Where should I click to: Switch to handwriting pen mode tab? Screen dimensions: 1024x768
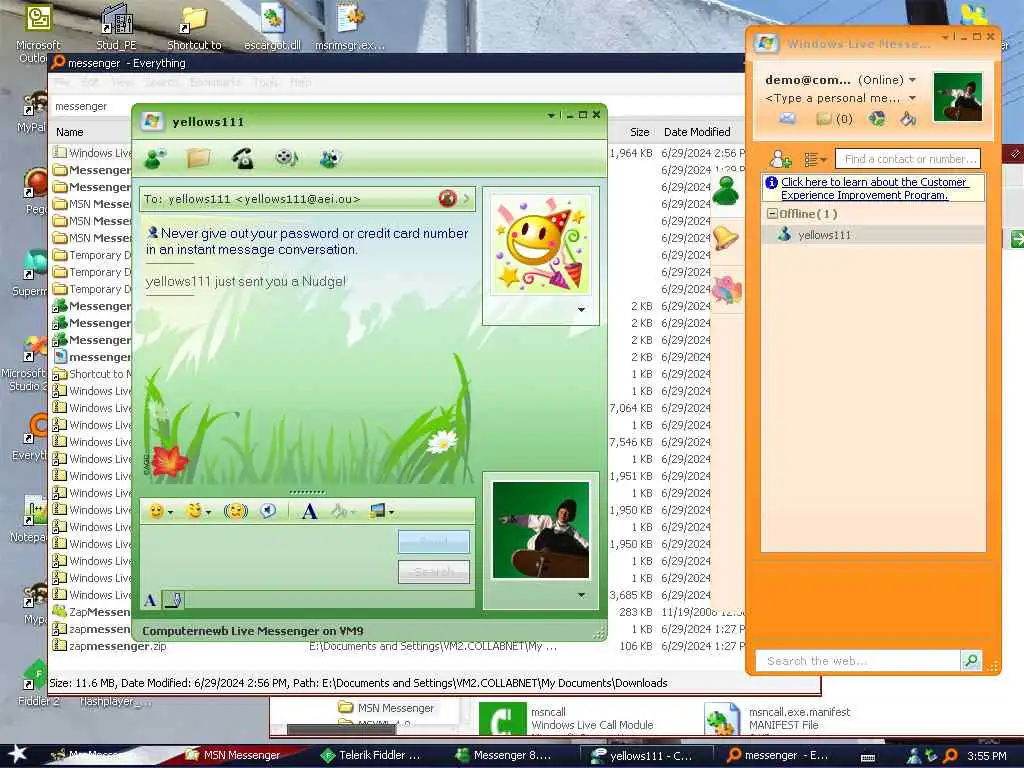pos(173,600)
